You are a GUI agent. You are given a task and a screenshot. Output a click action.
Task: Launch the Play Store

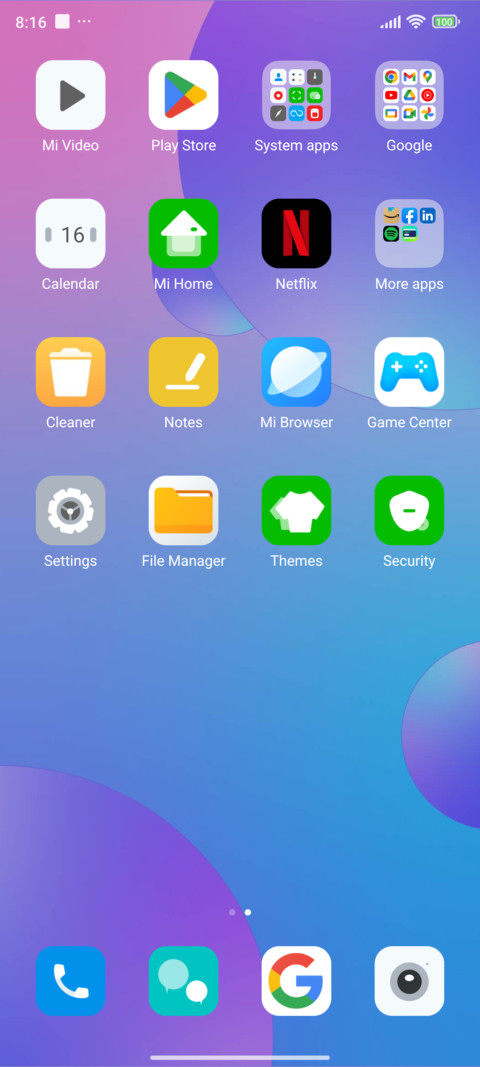point(183,95)
